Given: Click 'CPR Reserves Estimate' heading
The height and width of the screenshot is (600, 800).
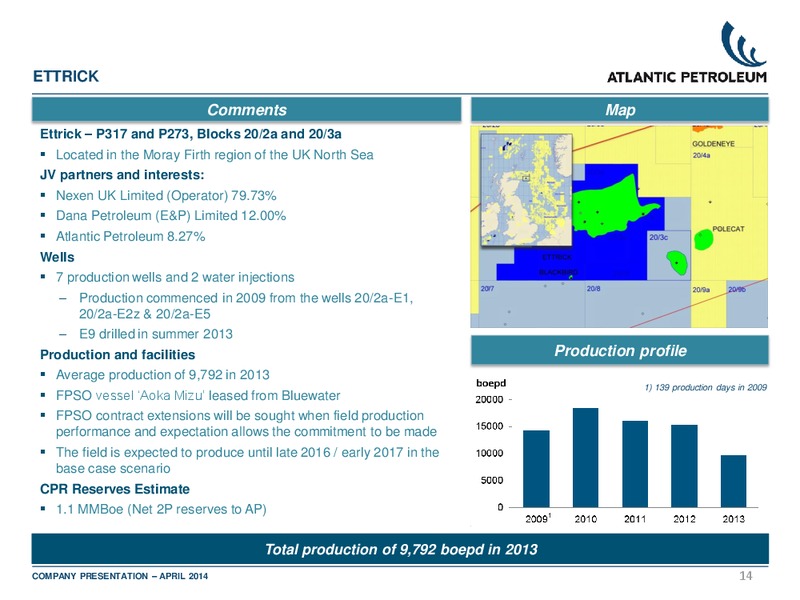Looking at the screenshot, I should (x=115, y=489).
